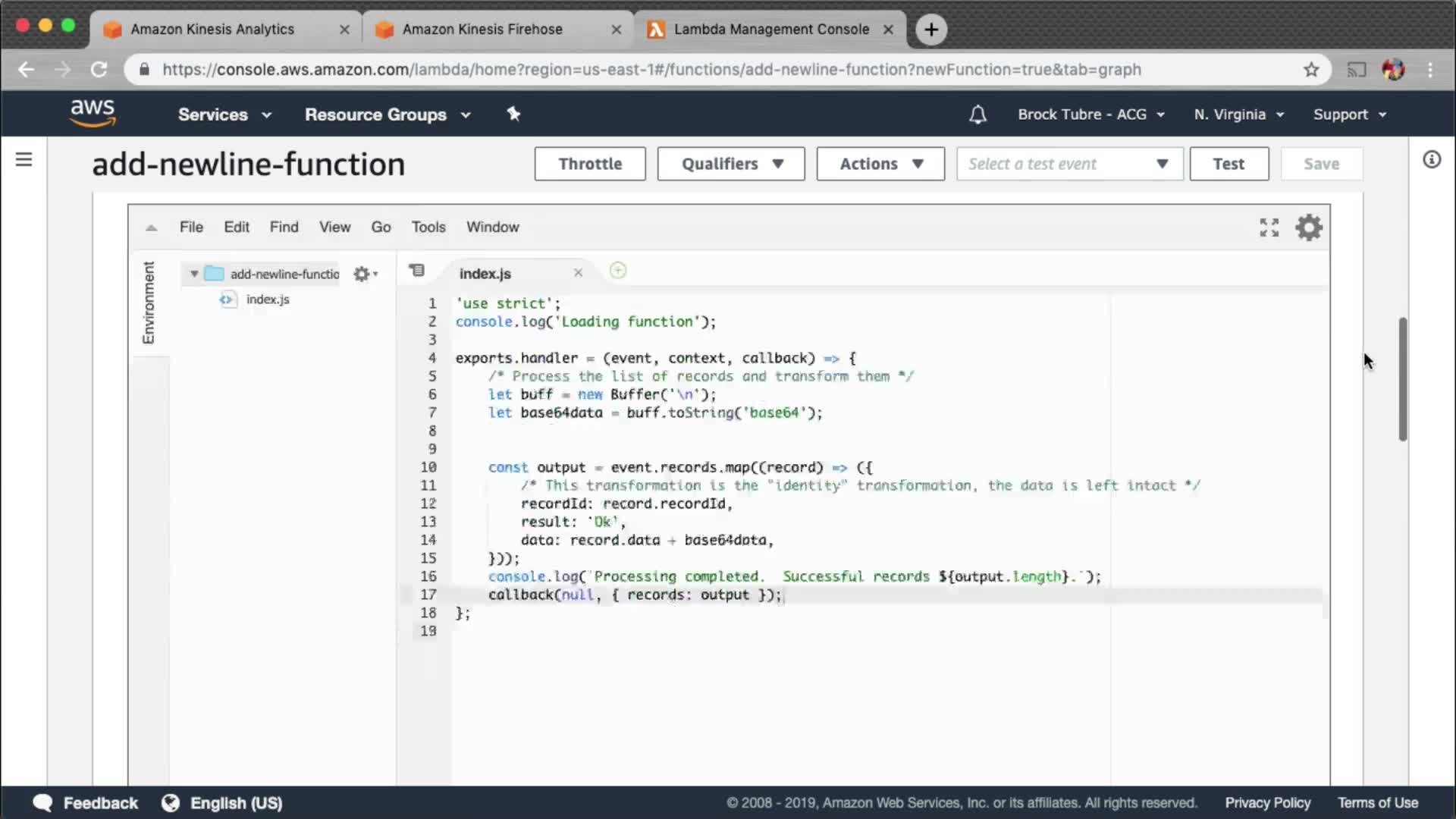Toggle the Environment side panel
1456x819 pixels.
[149, 303]
